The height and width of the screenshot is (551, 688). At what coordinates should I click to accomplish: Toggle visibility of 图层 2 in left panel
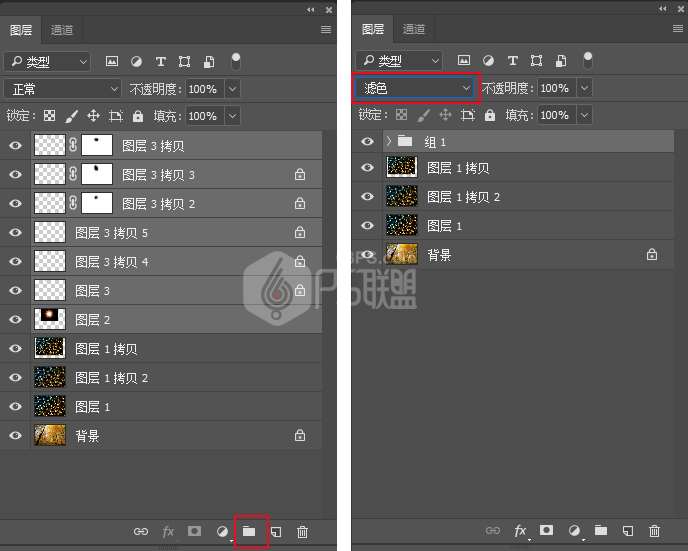tap(15, 319)
